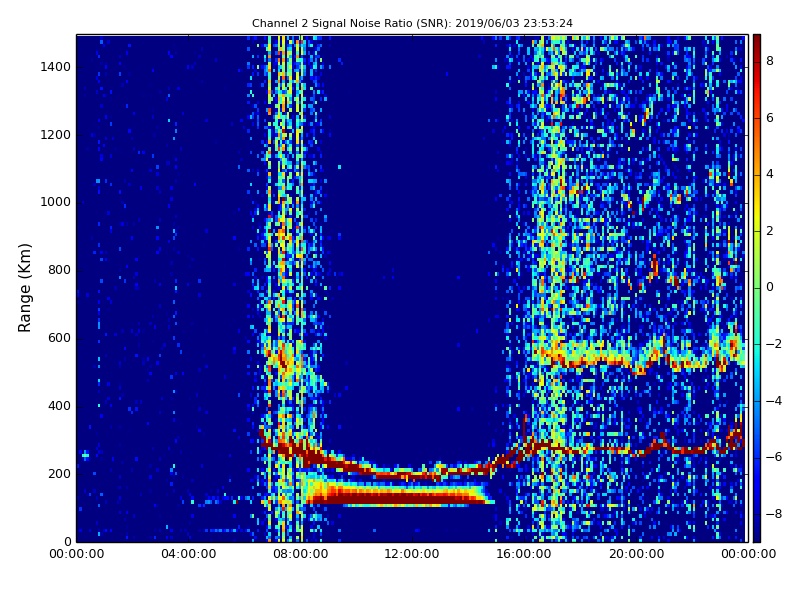Click the colorbar label −4
Image resolution: width=800 pixels, height=600 pixels.
pyautogui.click(x=773, y=401)
